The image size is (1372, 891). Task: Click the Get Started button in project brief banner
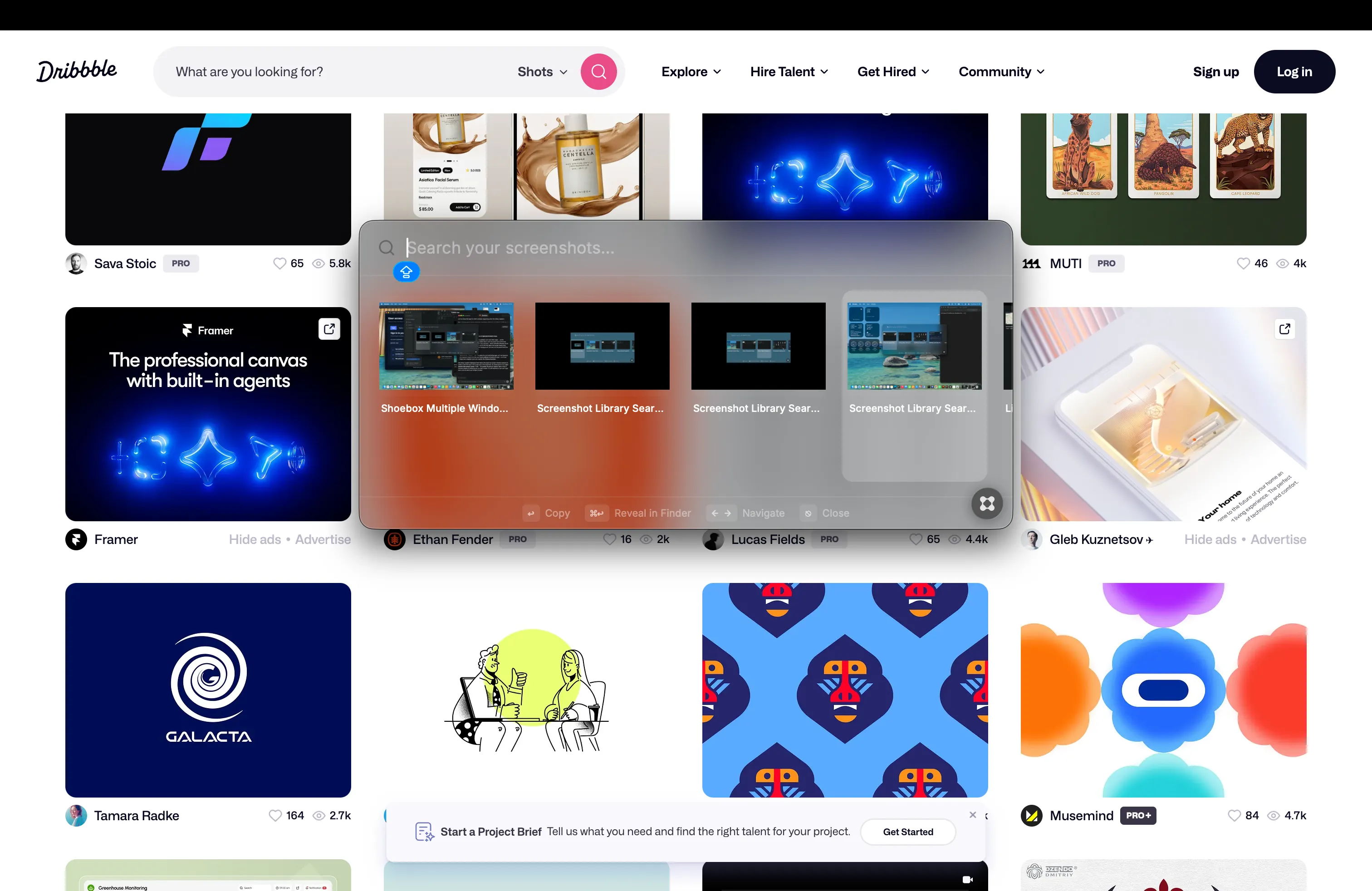pos(908,832)
